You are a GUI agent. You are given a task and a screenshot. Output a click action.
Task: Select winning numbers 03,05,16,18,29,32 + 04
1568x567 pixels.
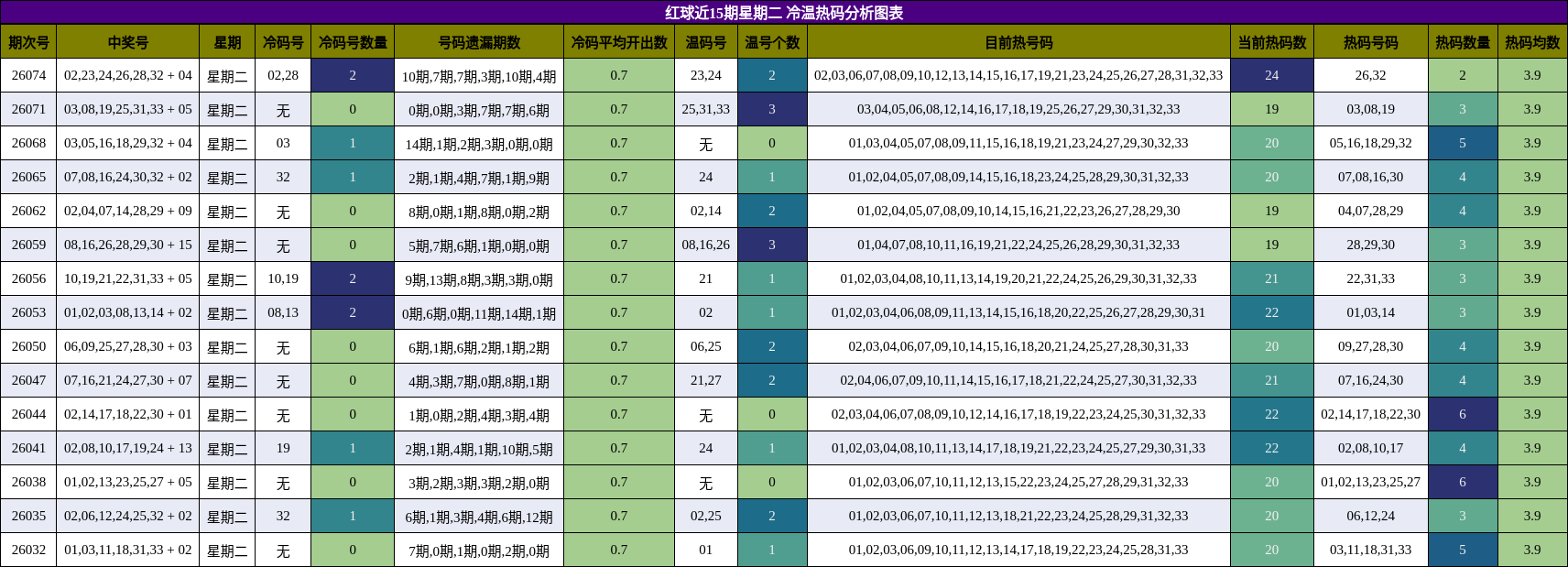coord(128,143)
